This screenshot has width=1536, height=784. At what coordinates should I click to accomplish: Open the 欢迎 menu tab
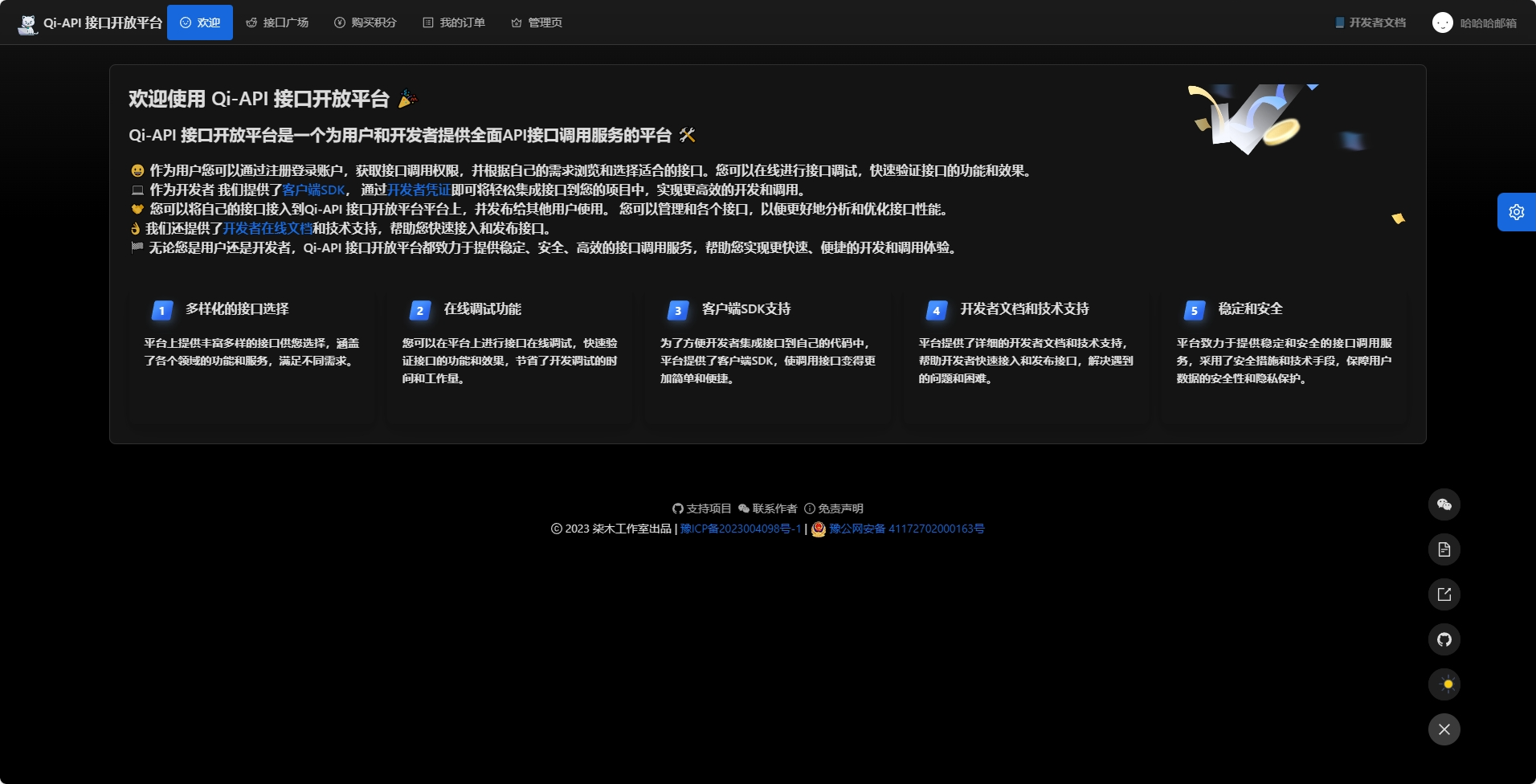click(200, 22)
